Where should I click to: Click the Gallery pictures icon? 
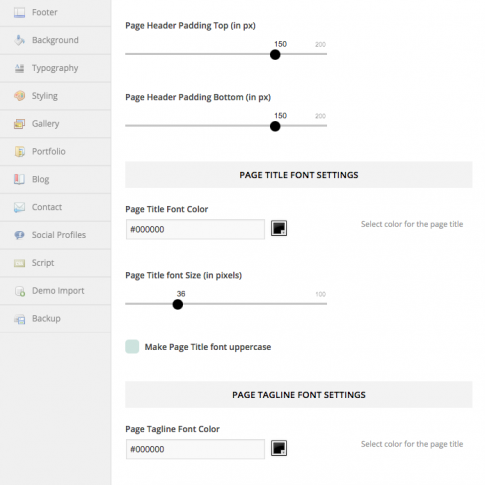19,124
